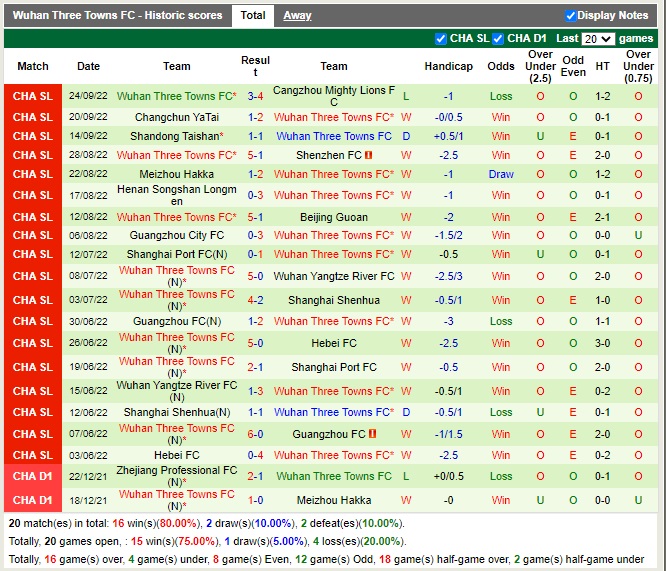Uncheck the CHA D1 league filter
Image resolution: width=666 pixels, height=571 pixels.
click(x=499, y=39)
